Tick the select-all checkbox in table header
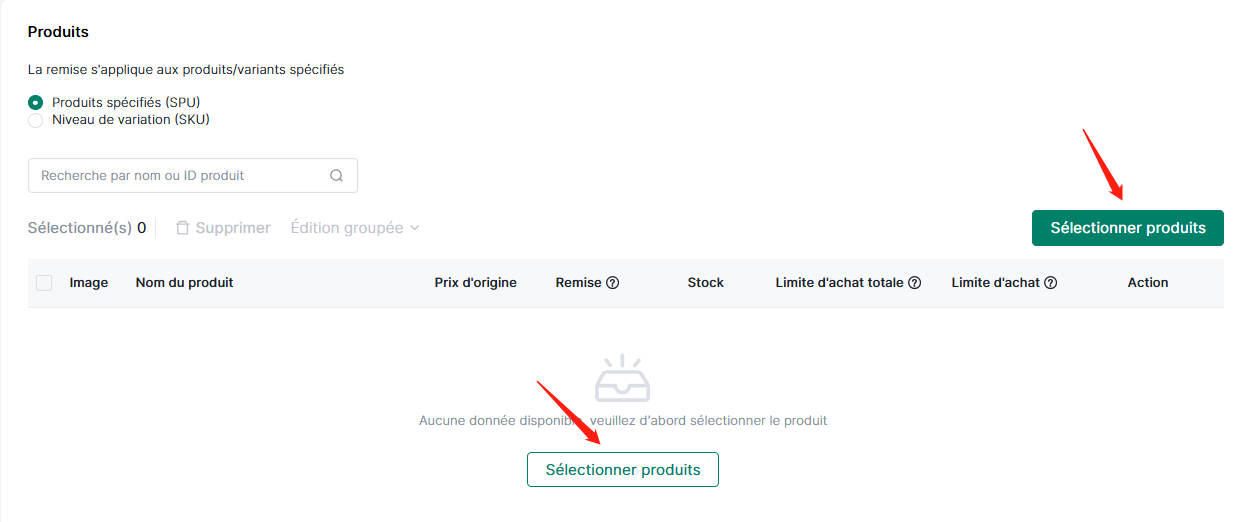This screenshot has width=1244, height=522. pyautogui.click(x=44, y=283)
